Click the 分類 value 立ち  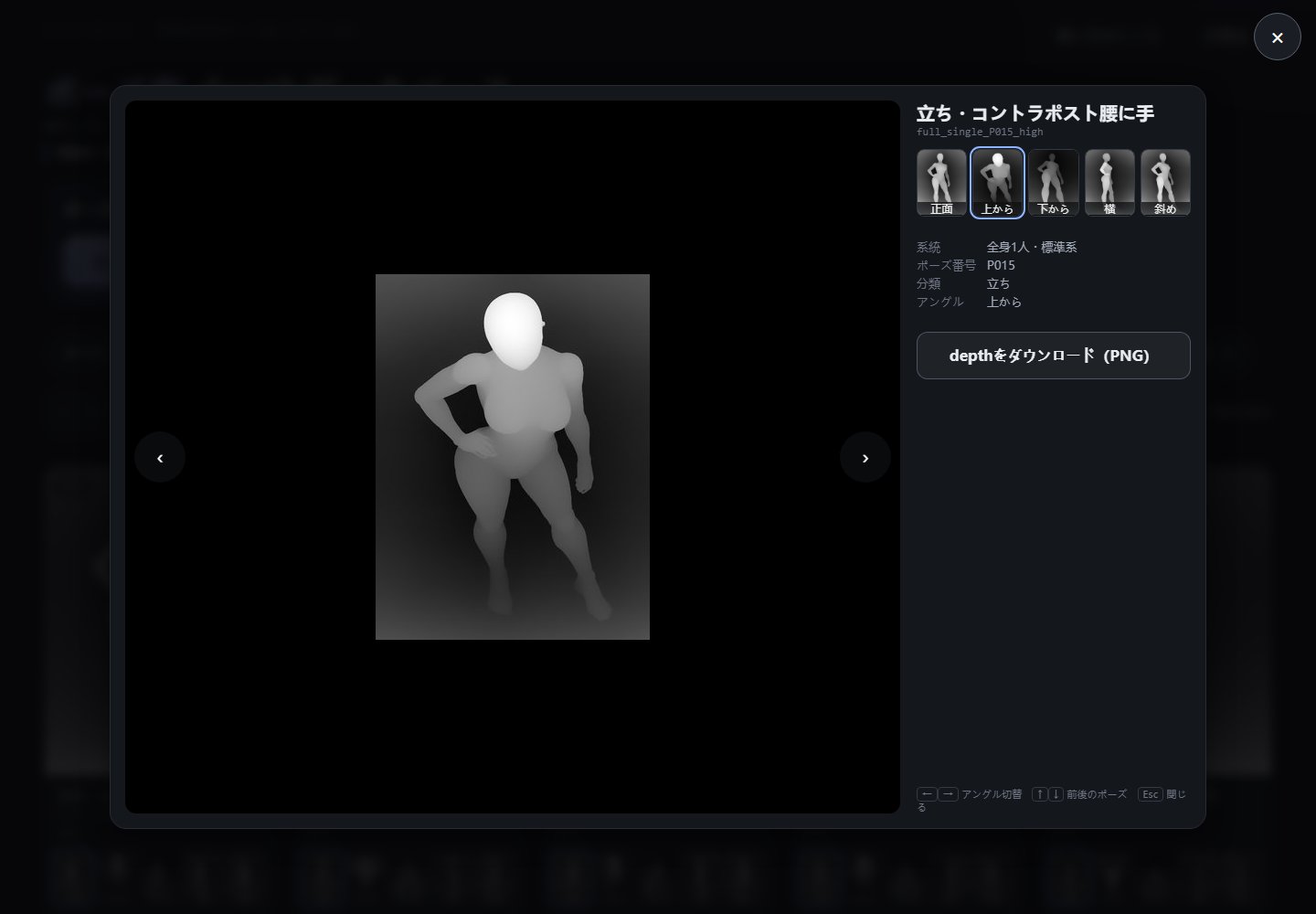click(x=998, y=283)
